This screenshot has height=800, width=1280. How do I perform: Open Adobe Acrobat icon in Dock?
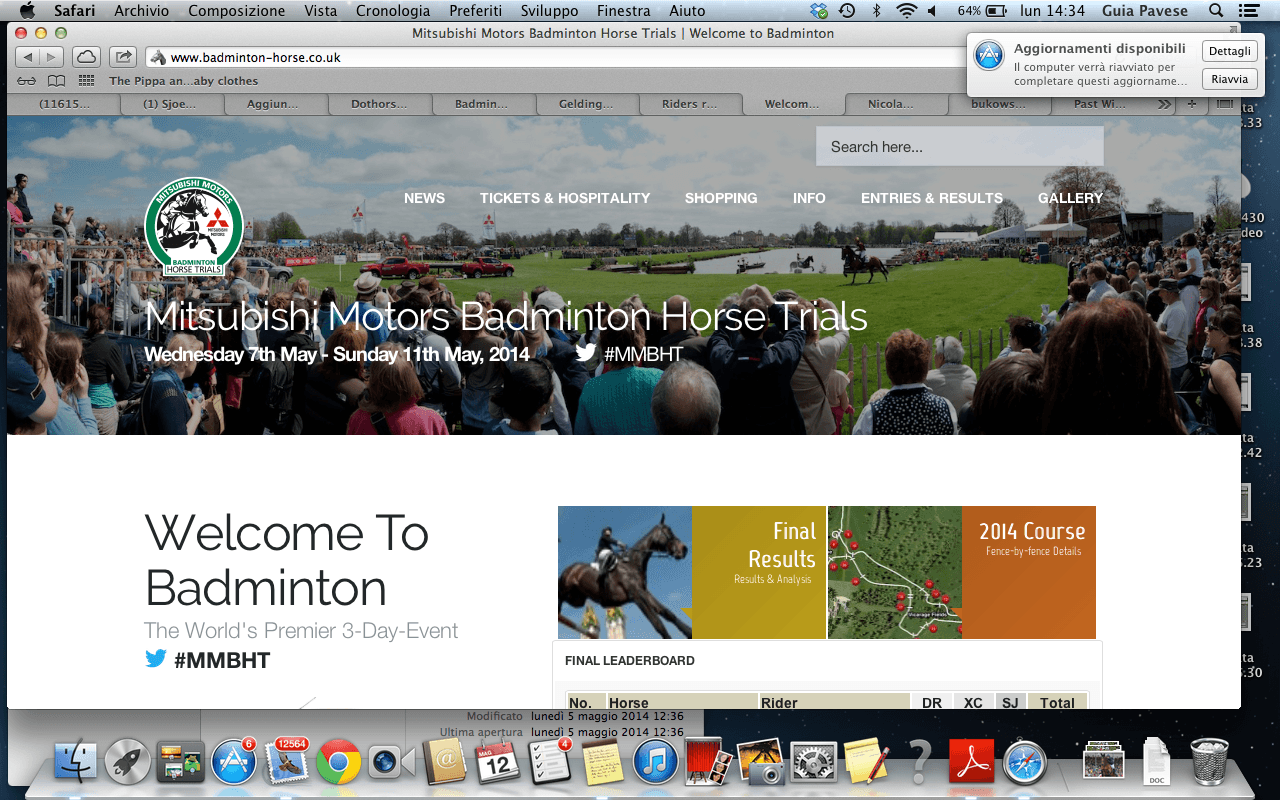pyautogui.click(x=970, y=763)
